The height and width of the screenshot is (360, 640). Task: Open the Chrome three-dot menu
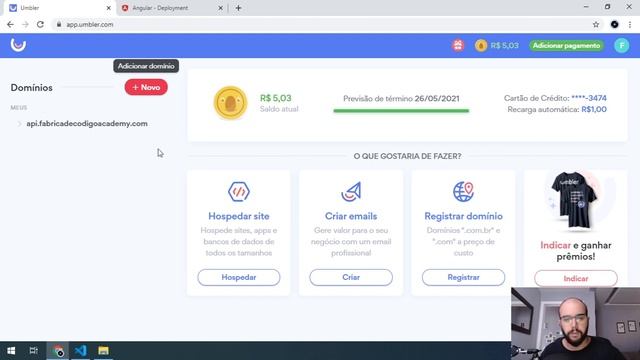[x=630, y=24]
